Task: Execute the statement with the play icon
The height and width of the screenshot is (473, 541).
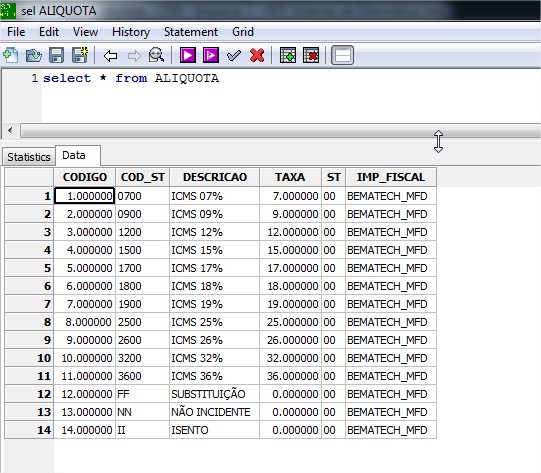Action: pos(188,55)
